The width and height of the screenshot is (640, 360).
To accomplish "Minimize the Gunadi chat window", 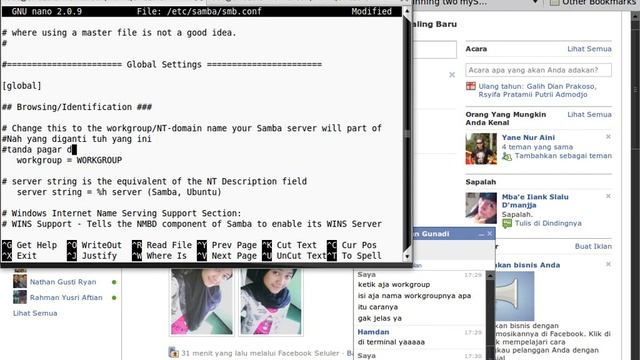I will click(481, 234).
